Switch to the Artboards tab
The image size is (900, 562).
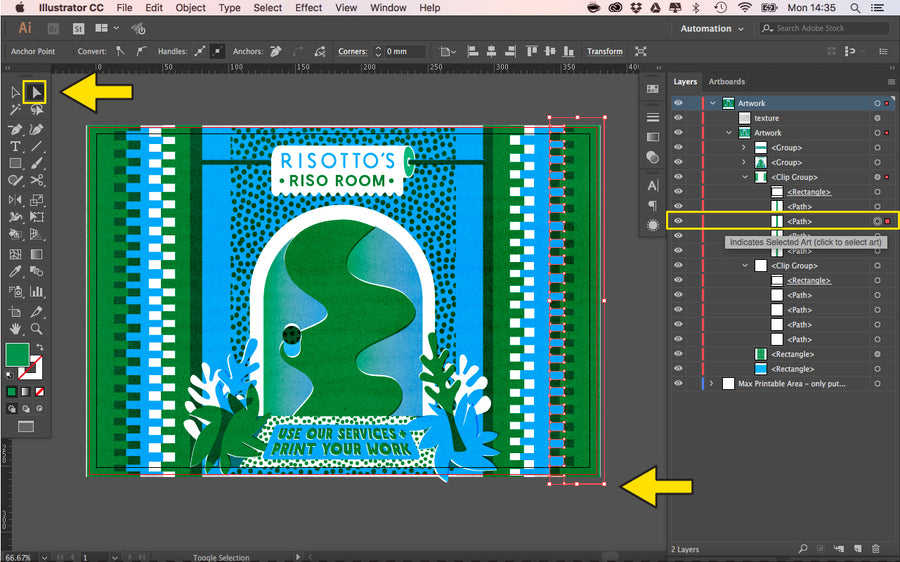pos(727,82)
